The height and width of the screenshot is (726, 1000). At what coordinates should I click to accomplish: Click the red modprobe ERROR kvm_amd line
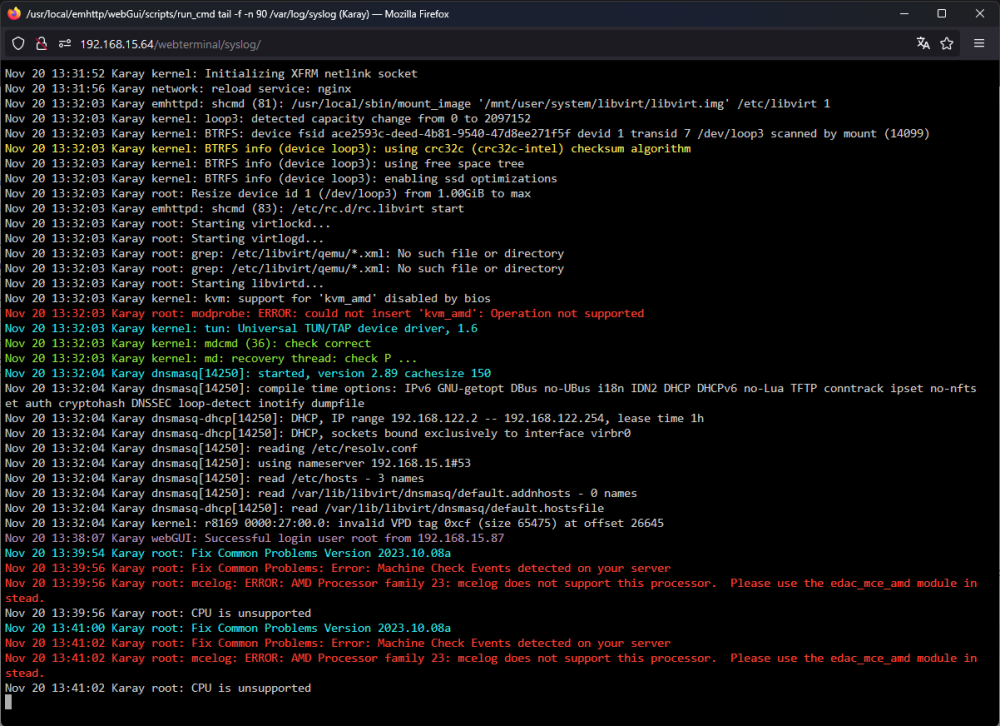tap(325, 313)
